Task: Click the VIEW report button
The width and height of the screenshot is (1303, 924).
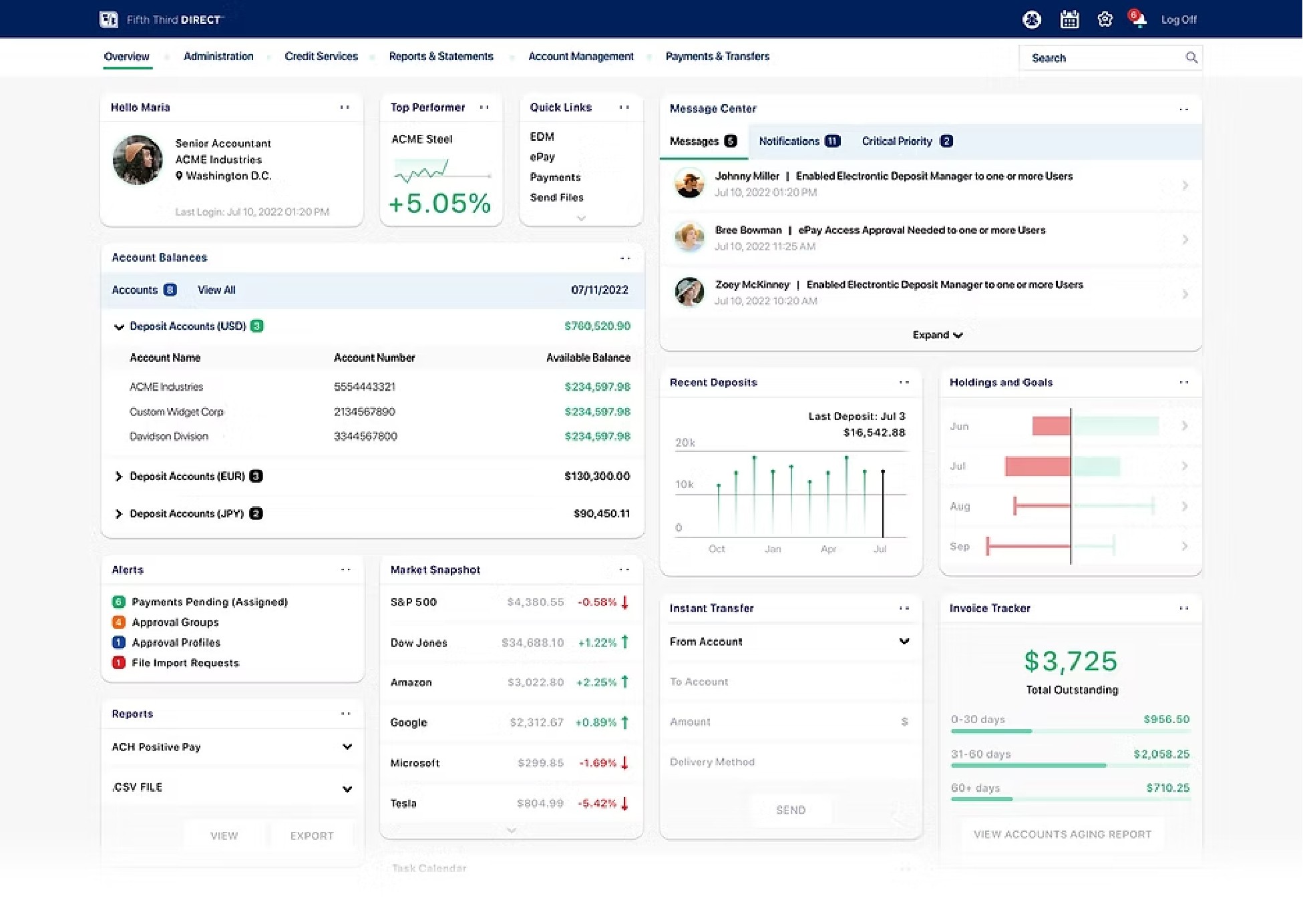Action: tap(224, 836)
